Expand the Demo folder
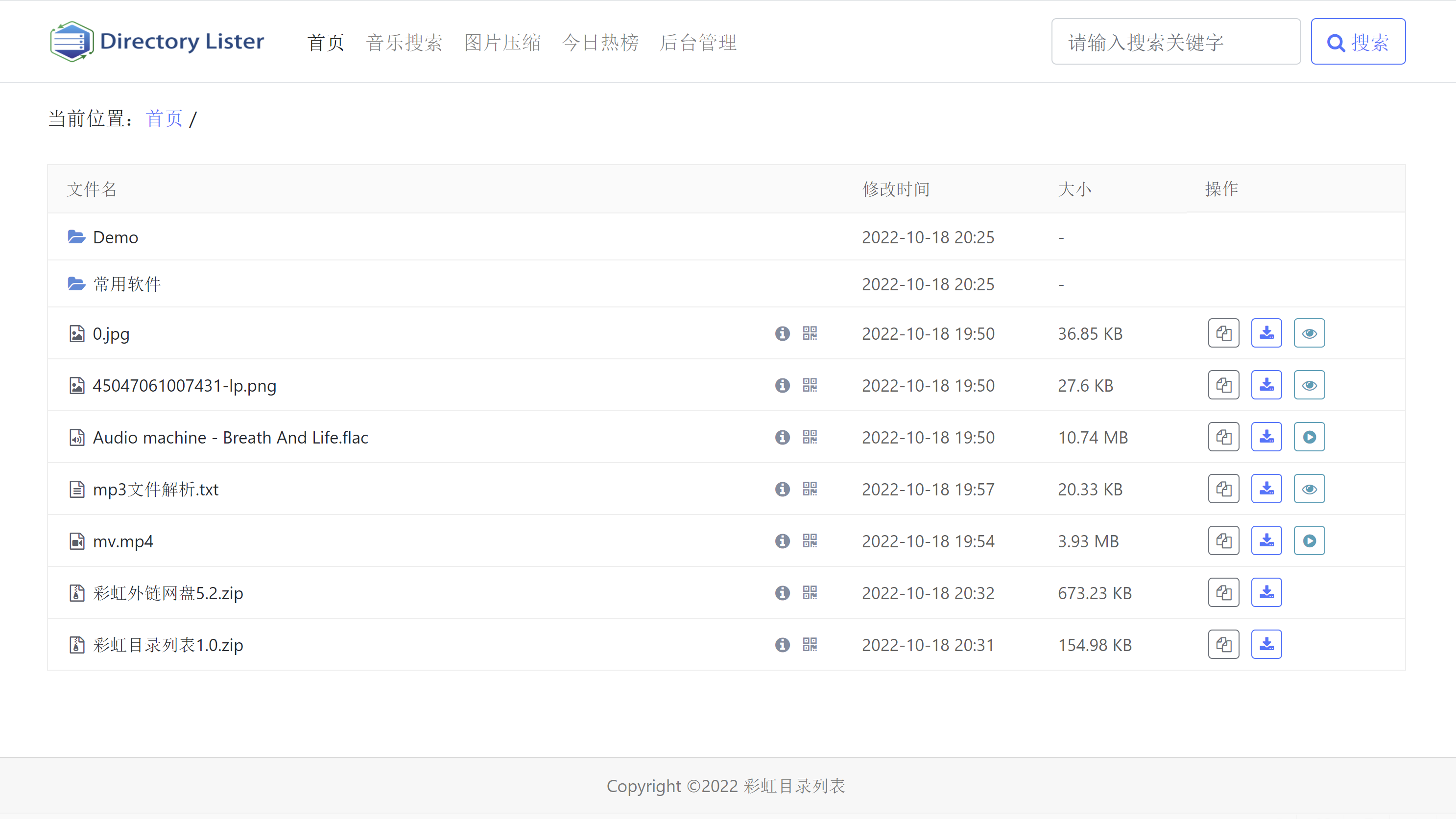Image resolution: width=1456 pixels, height=819 pixels. [x=115, y=237]
